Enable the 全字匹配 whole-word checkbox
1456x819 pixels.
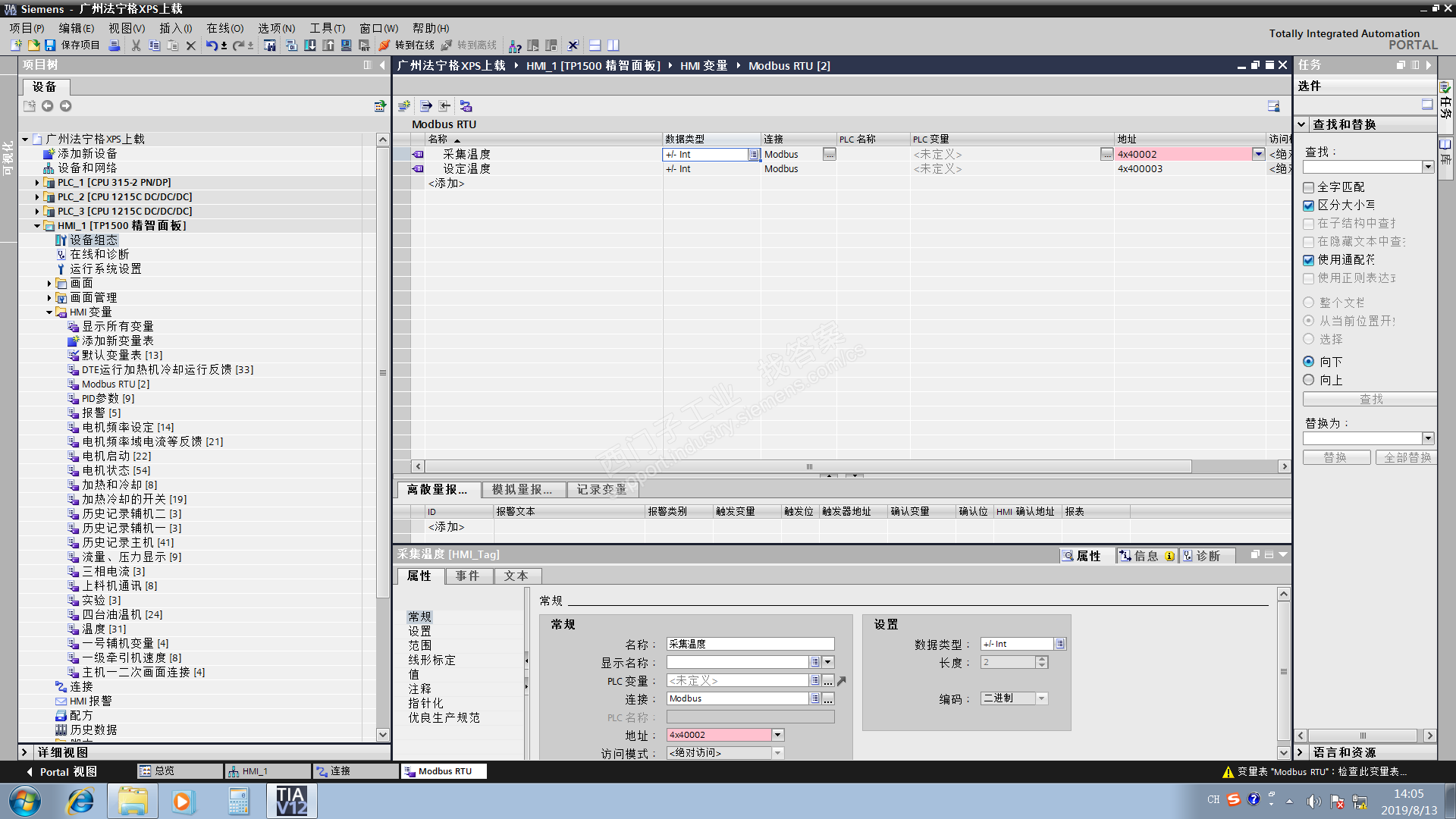point(1308,187)
